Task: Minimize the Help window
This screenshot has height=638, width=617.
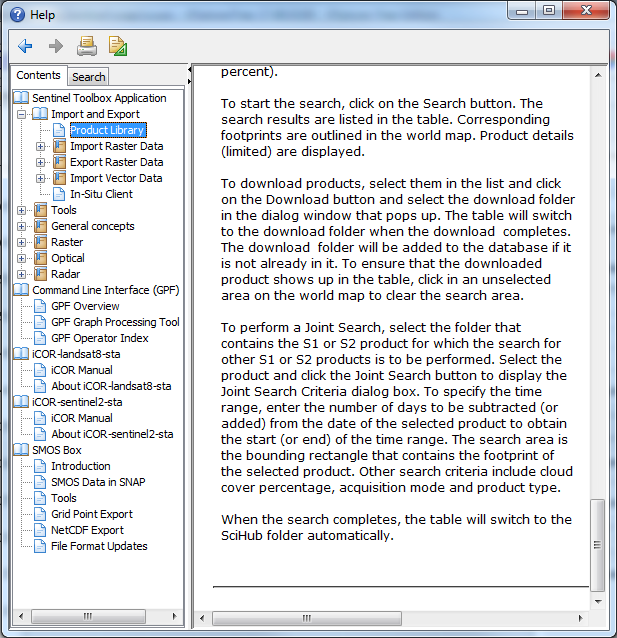Action: [522, 11]
